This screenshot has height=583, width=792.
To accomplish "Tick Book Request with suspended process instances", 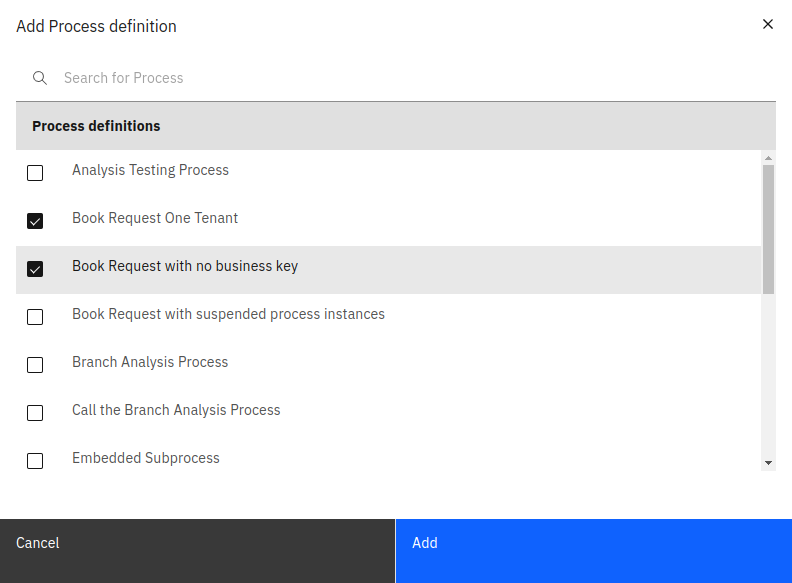I will 35,317.
